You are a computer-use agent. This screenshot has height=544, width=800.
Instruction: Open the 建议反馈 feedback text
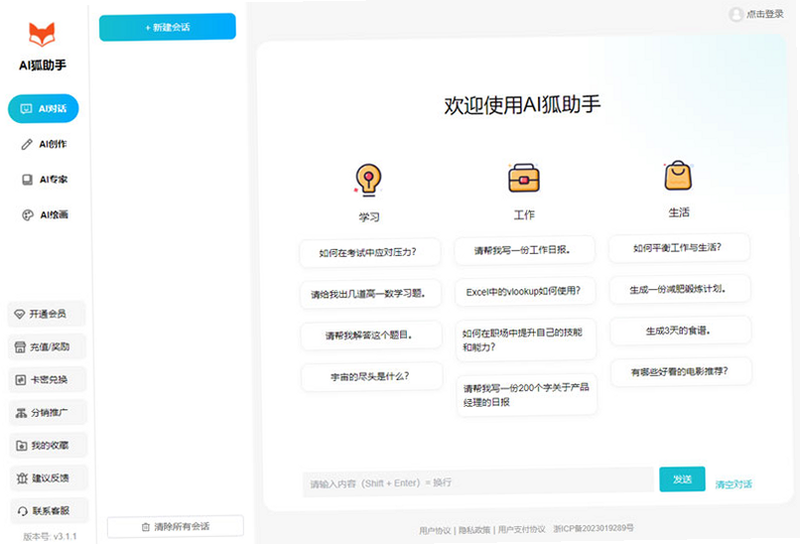click(51, 478)
